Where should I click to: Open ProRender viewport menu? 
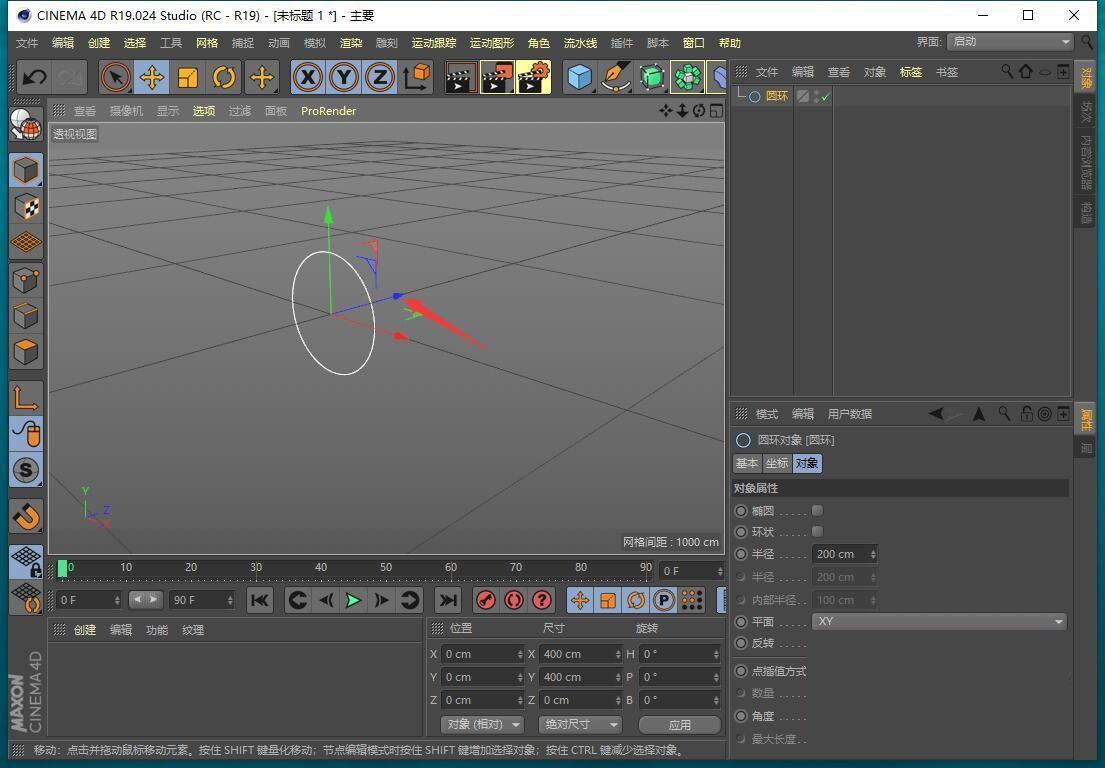point(328,111)
